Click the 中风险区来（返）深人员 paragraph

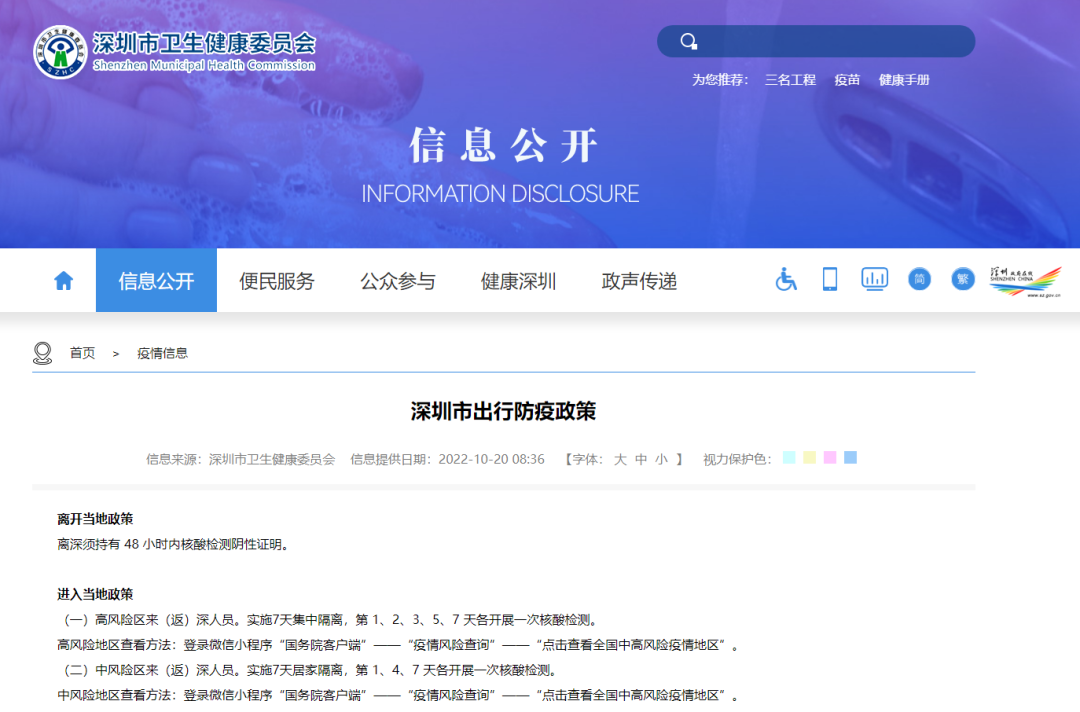pos(310,670)
